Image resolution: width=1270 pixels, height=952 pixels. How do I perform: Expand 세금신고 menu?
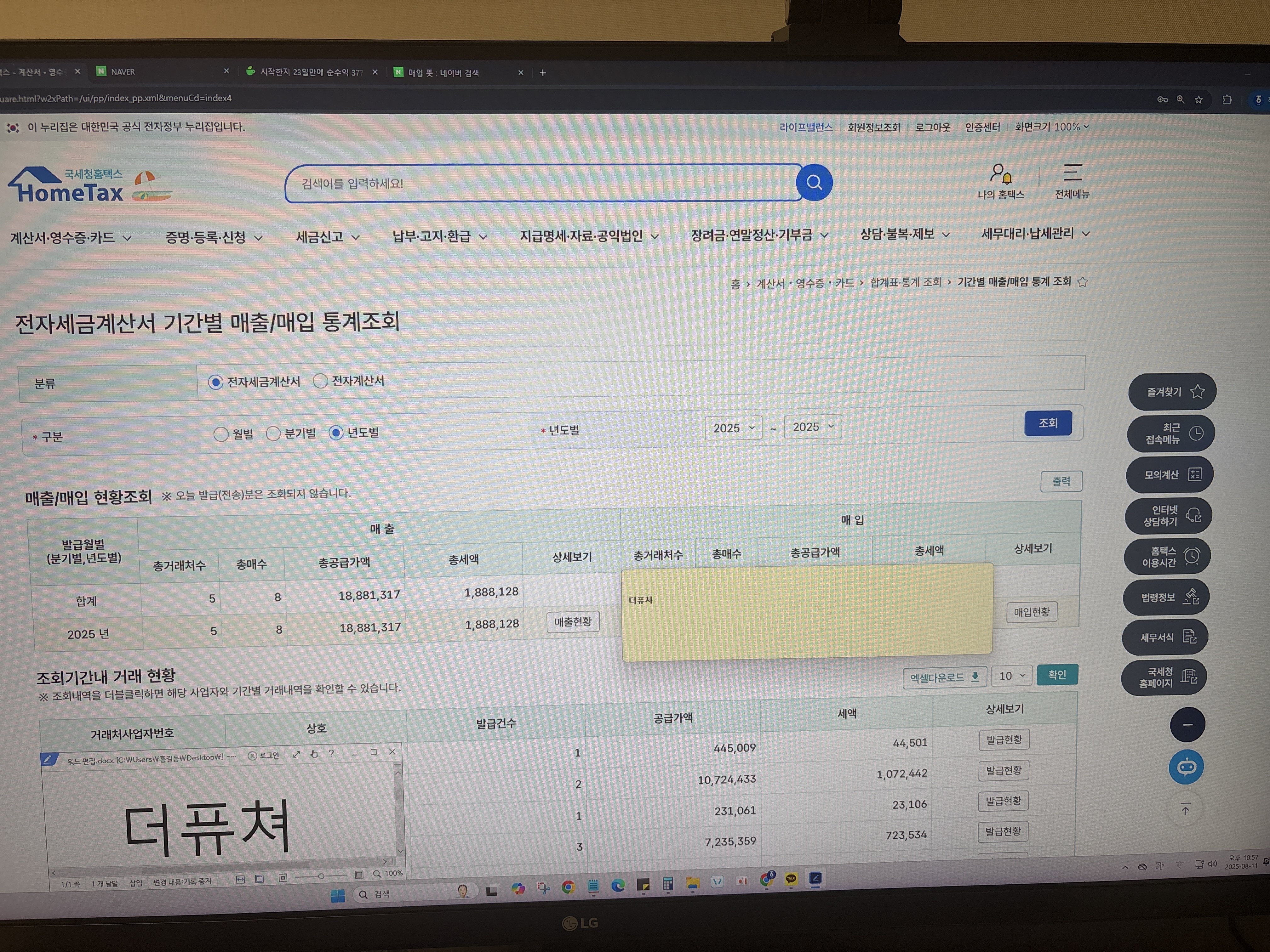pos(328,236)
